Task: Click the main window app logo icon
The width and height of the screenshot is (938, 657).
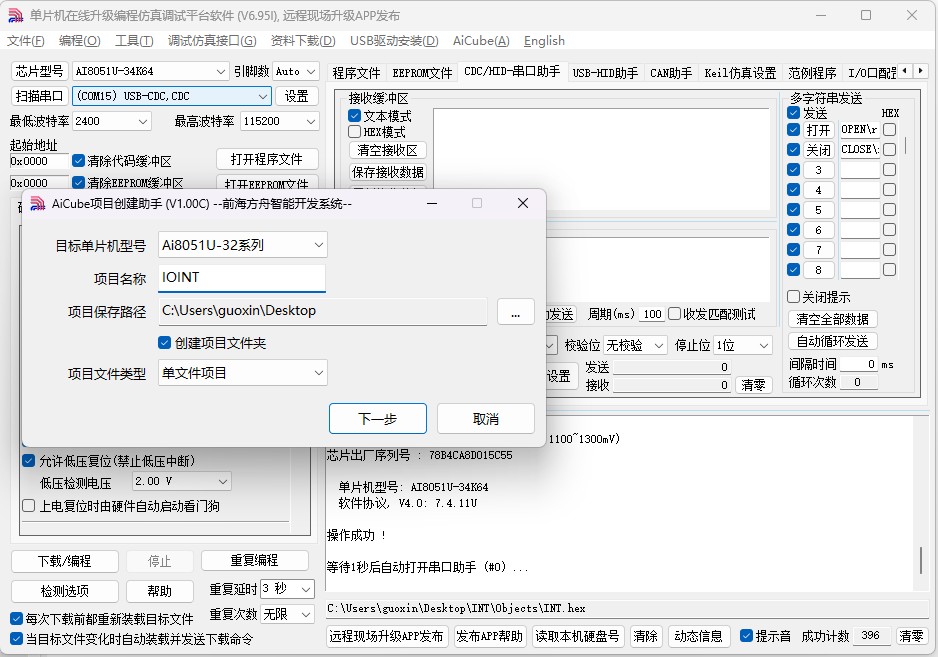Action: click(x=16, y=15)
